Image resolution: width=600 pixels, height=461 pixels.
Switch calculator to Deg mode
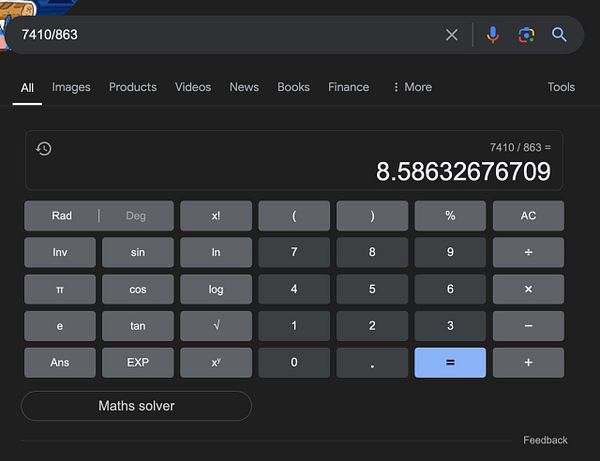136,216
